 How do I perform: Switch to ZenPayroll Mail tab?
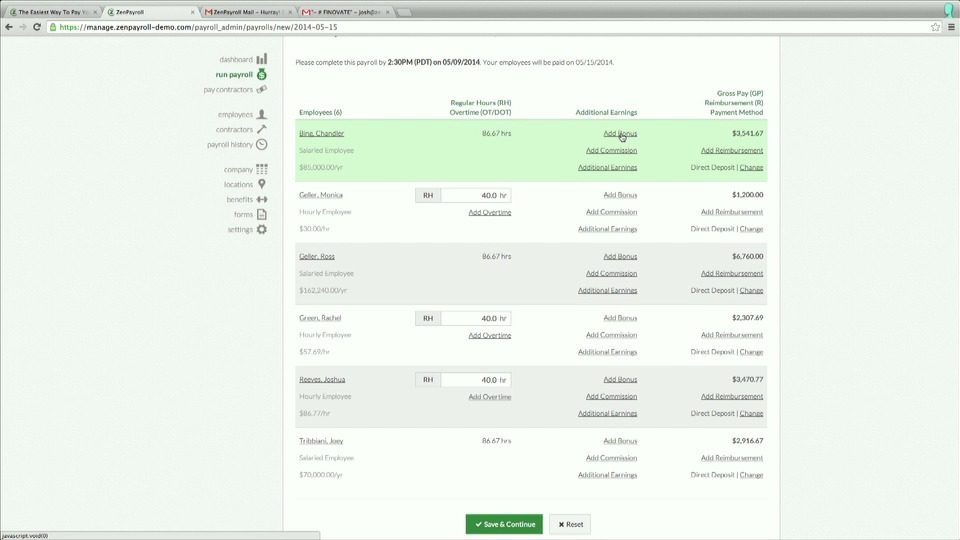click(x=246, y=12)
